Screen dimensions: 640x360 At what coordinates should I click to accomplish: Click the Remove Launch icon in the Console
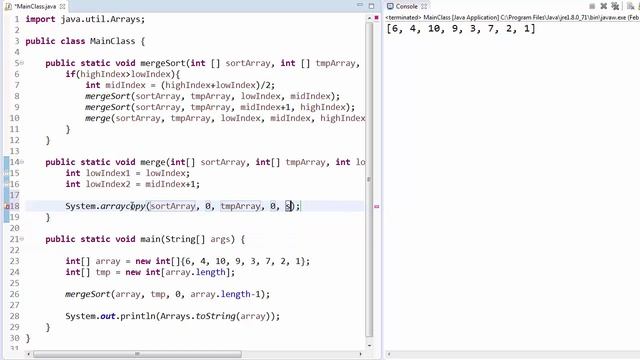(x=604, y=6)
